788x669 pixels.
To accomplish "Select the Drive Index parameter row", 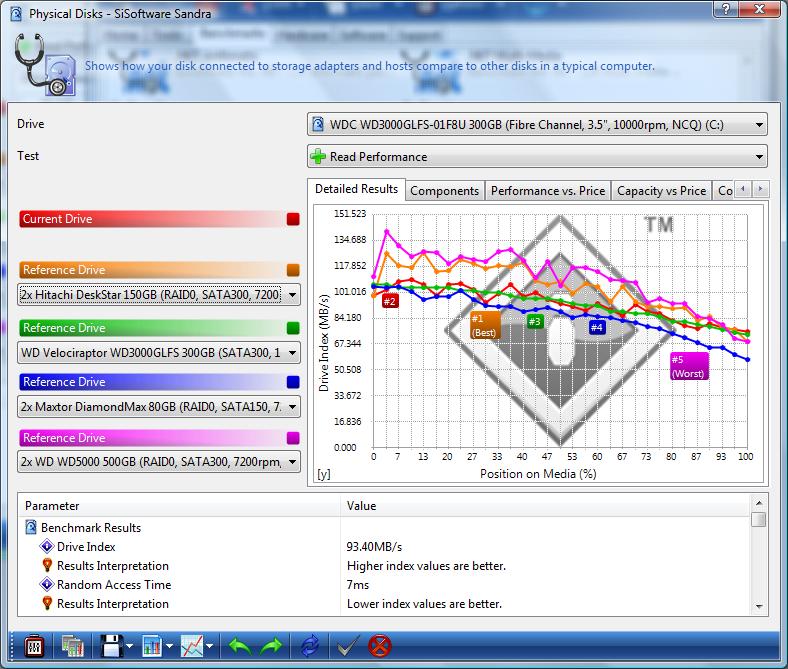I will click(86, 547).
